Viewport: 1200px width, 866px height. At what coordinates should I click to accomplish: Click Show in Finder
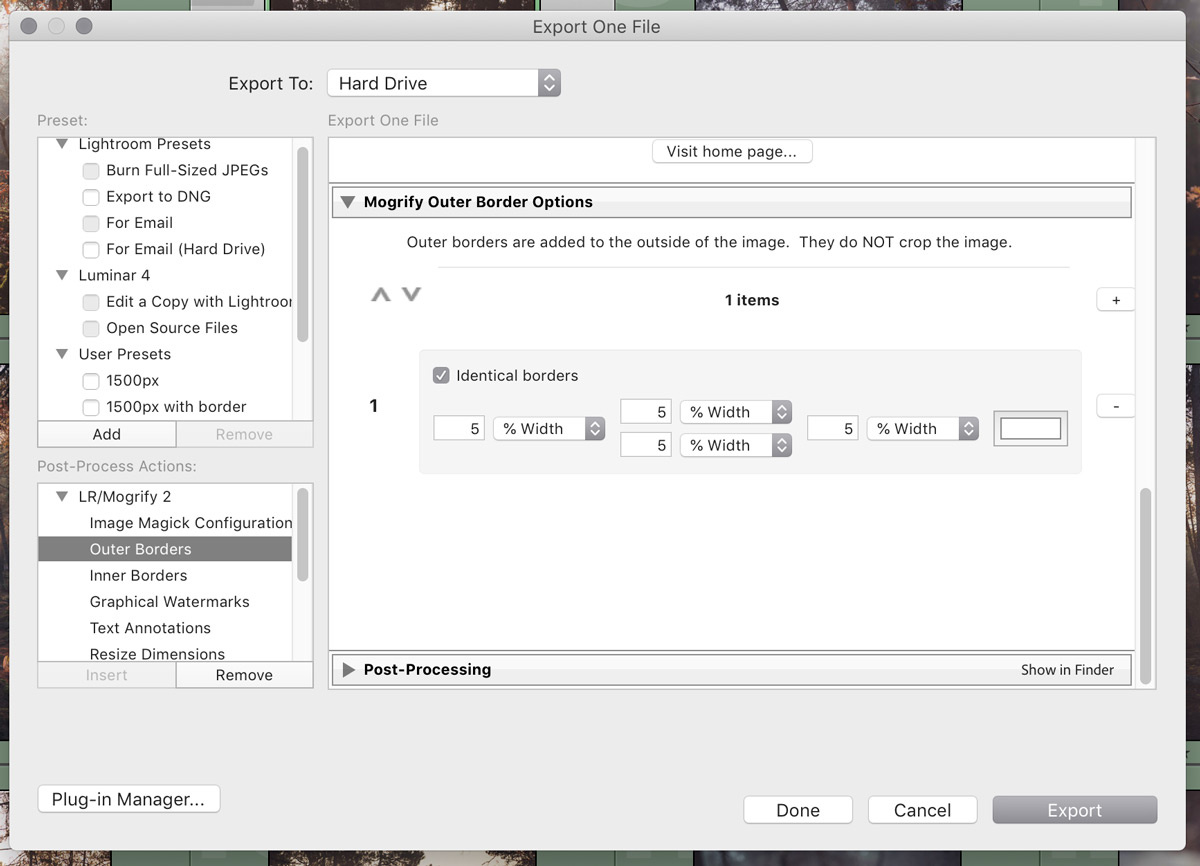point(1067,670)
